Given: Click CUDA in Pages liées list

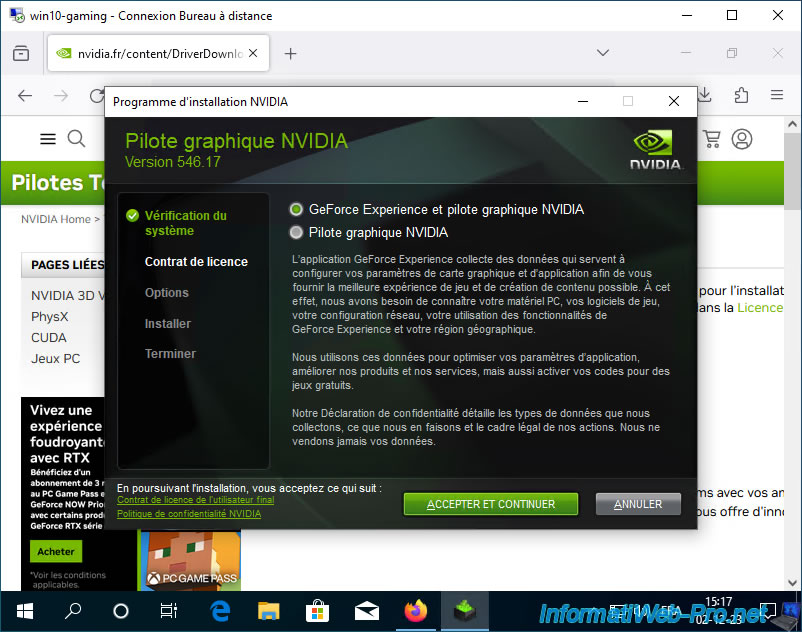Looking at the screenshot, I should pos(49,337).
